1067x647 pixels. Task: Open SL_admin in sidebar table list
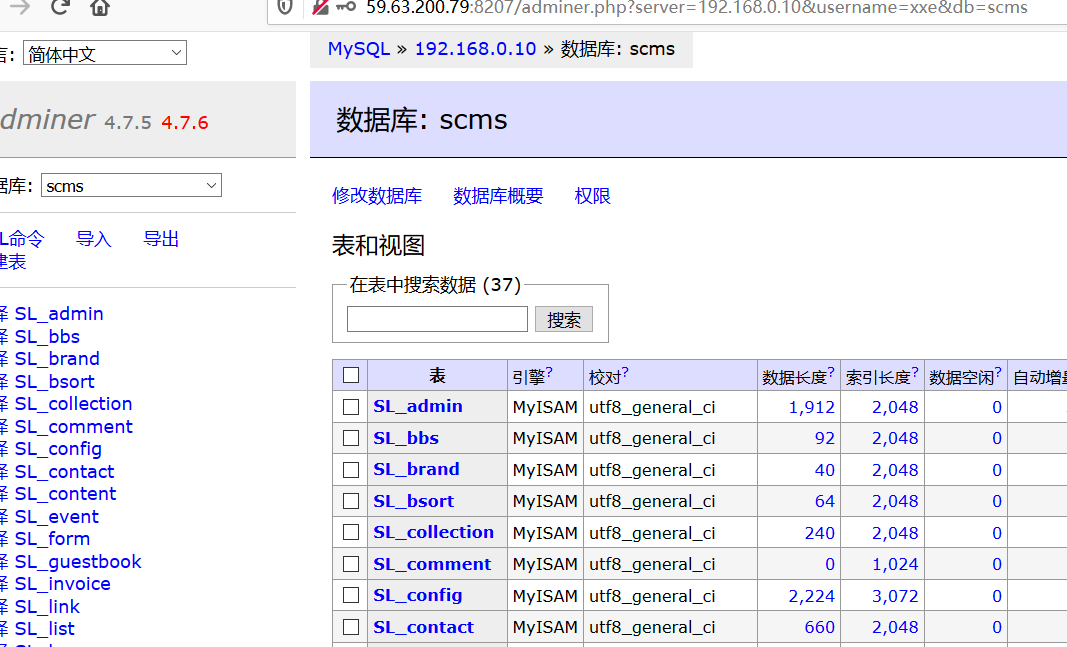pos(59,314)
